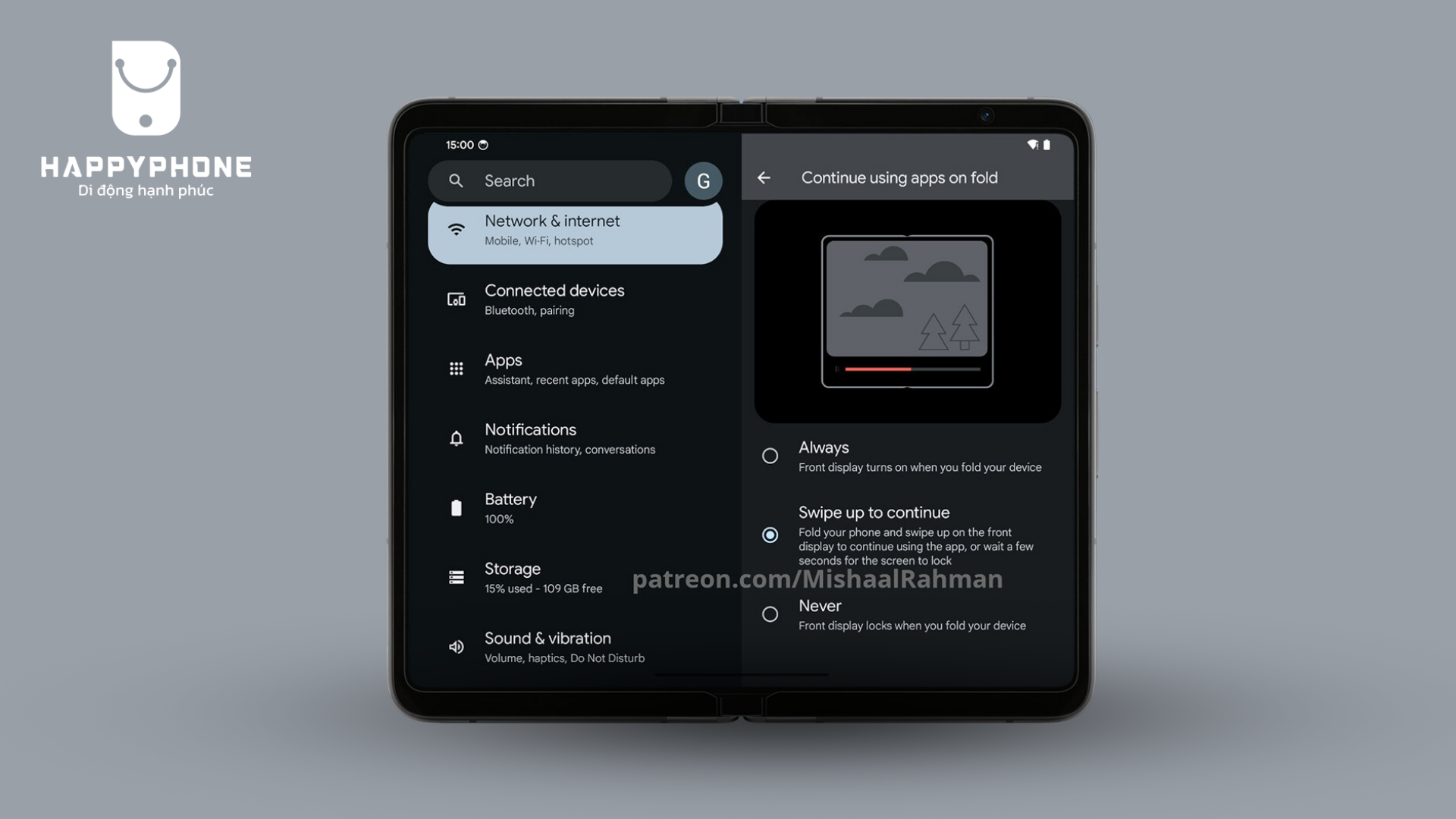Select Never option for fold behavior
Image resolution: width=1456 pixels, height=819 pixels.
tap(770, 613)
